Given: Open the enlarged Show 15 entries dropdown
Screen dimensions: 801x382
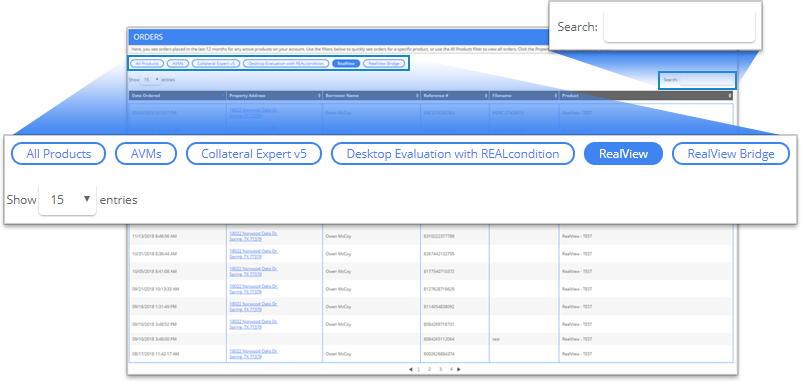Looking at the screenshot, I should click(67, 199).
